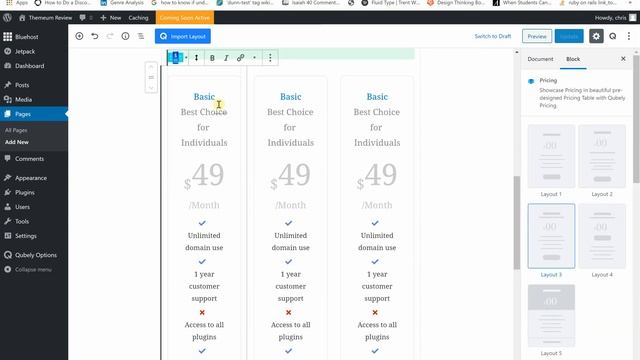Undo the last change
This screenshot has width=640, height=360.
(95, 36)
